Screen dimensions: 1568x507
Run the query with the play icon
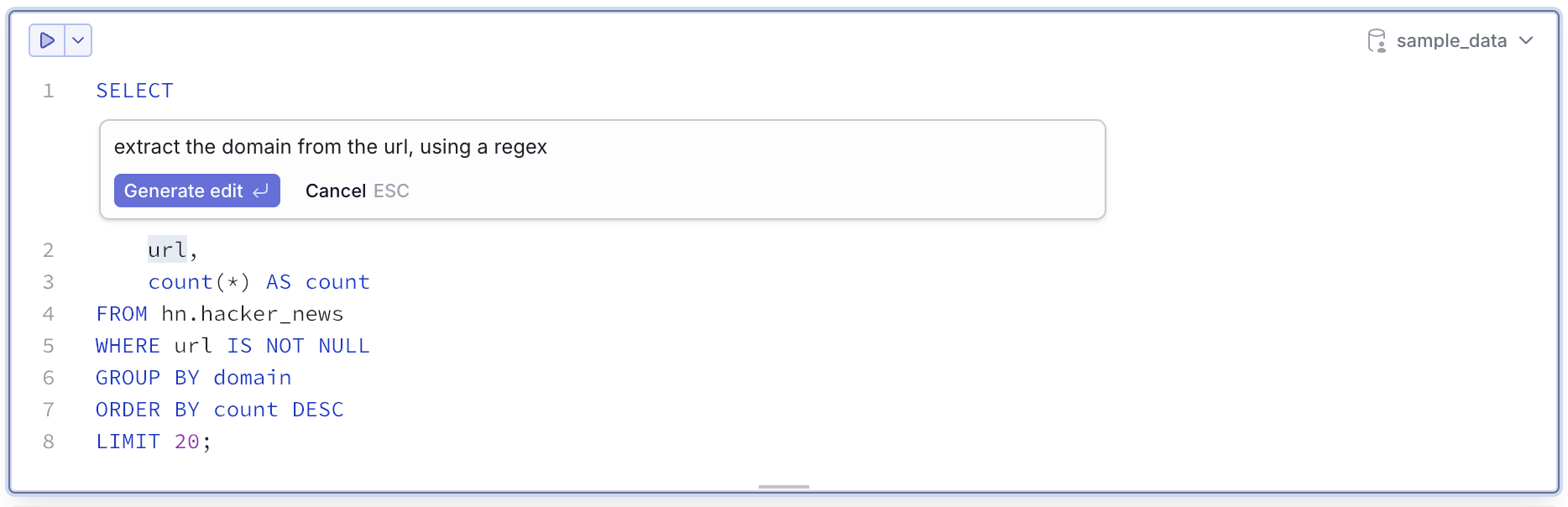47,40
